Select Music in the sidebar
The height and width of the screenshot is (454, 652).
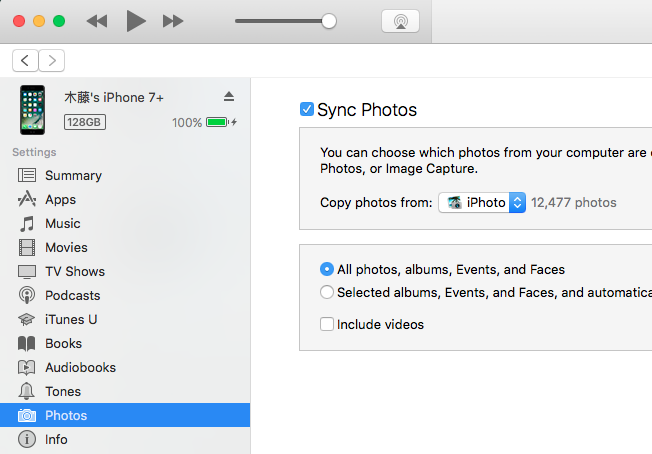(x=62, y=223)
